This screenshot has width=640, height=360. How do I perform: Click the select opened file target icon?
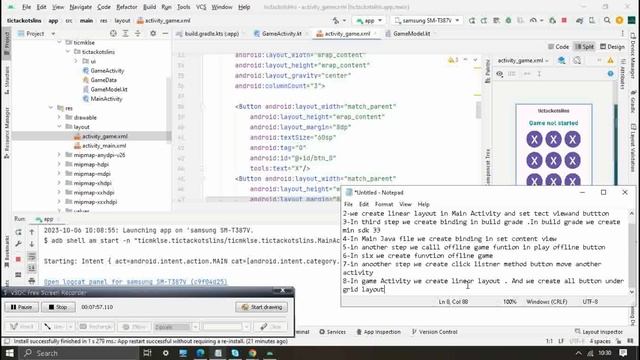tap(113, 33)
